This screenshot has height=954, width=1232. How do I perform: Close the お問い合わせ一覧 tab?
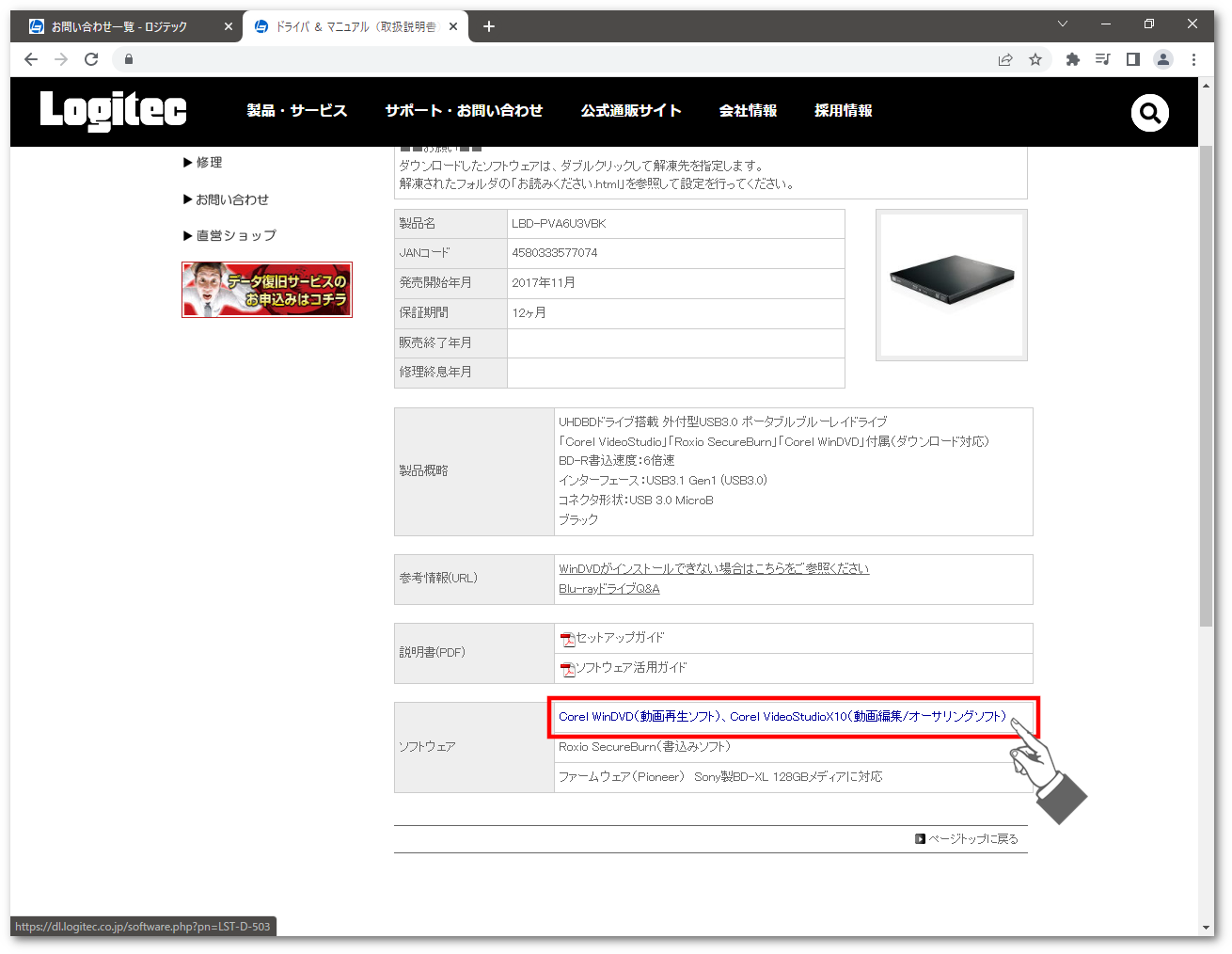228,26
